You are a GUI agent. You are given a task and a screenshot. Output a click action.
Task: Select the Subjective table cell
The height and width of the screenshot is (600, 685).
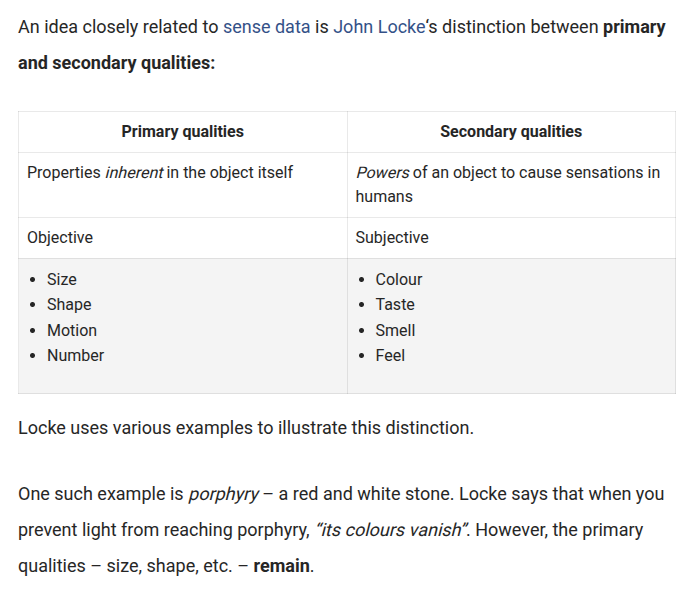pos(511,238)
